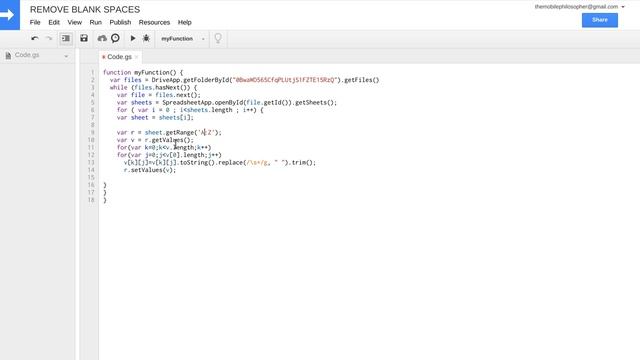Click the SpreadsheetApp.openById code line
Viewport: 640px width, 360px height.
[227, 102]
